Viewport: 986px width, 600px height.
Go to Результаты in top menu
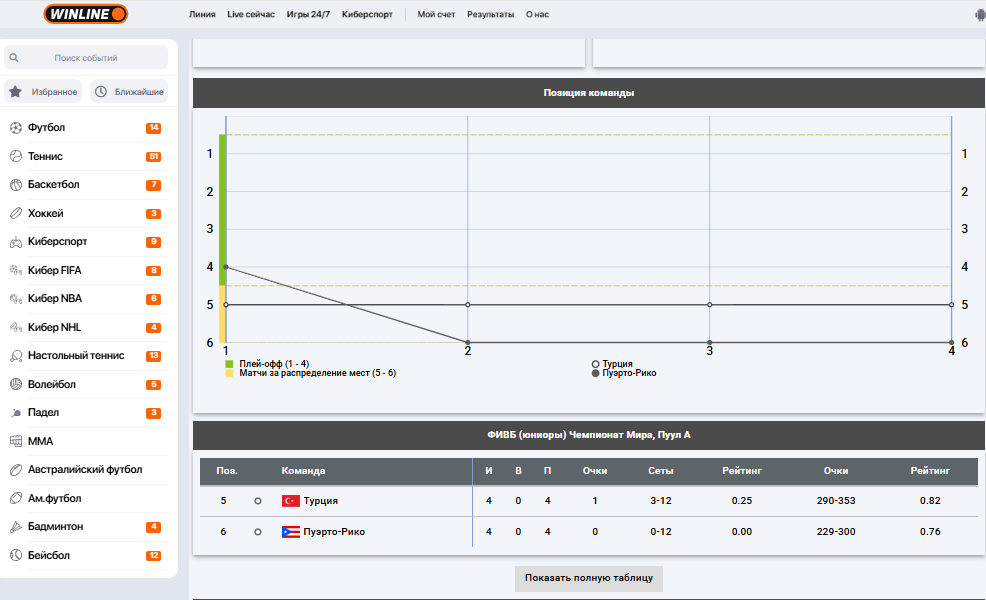(x=491, y=15)
